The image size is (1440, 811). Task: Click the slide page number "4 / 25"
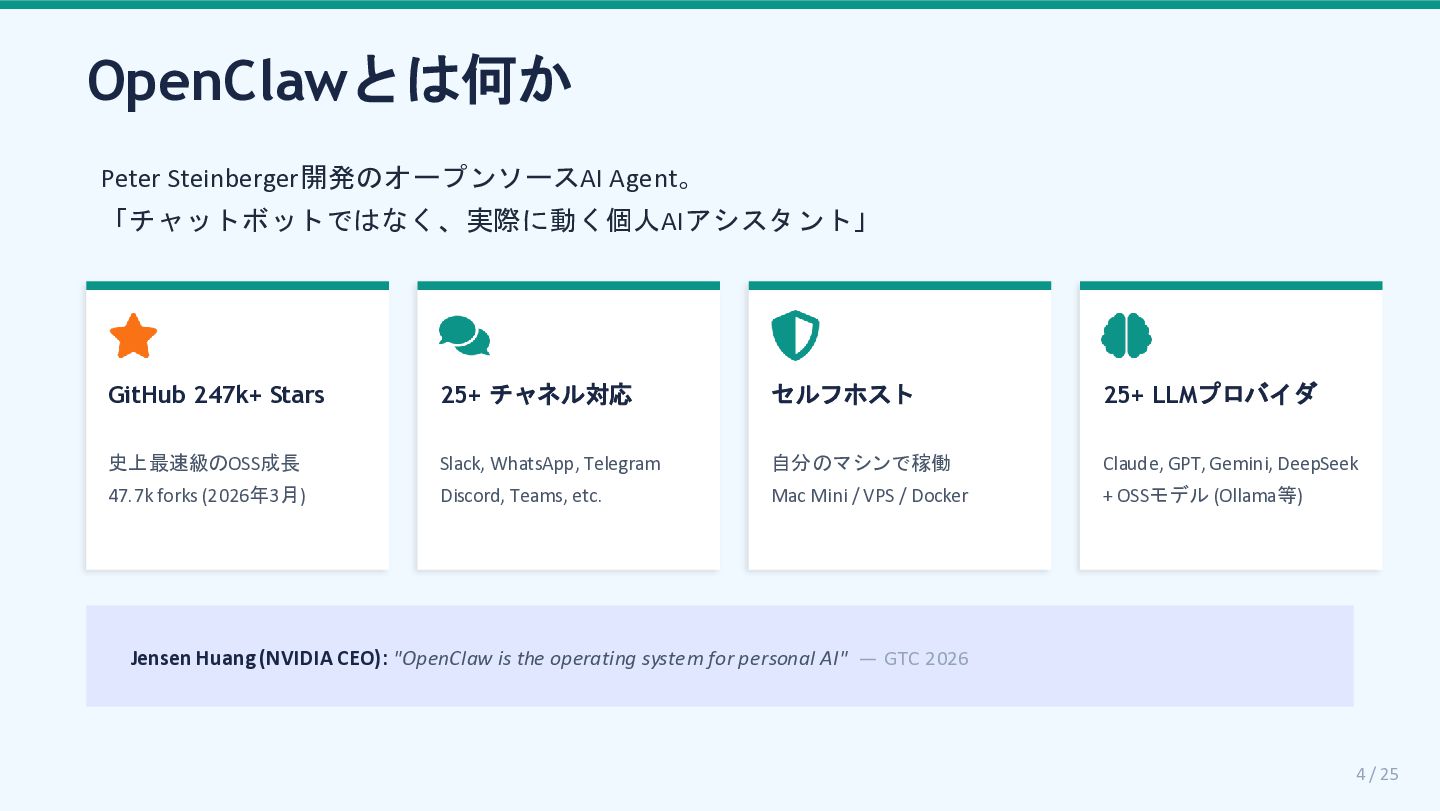(x=1377, y=774)
